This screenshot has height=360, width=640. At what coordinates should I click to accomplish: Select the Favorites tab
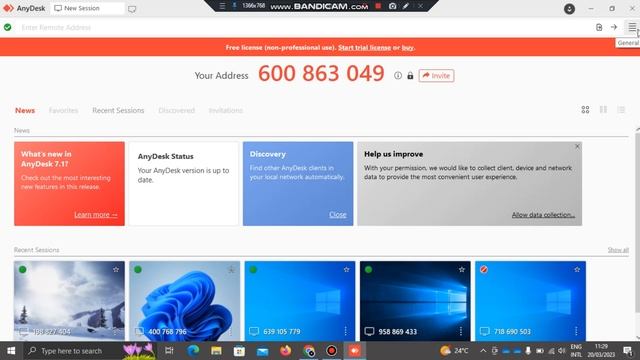pos(63,110)
